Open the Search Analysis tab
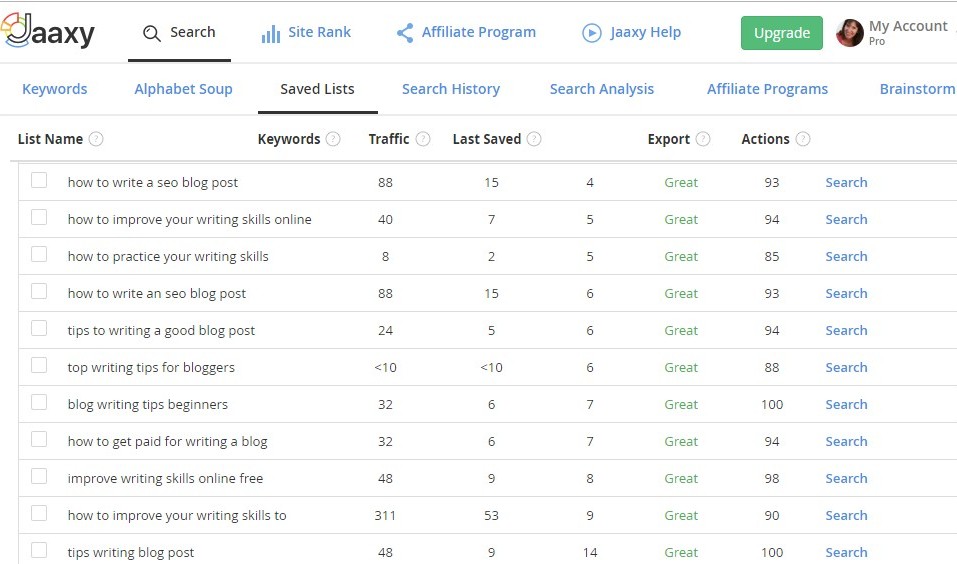 [x=602, y=89]
